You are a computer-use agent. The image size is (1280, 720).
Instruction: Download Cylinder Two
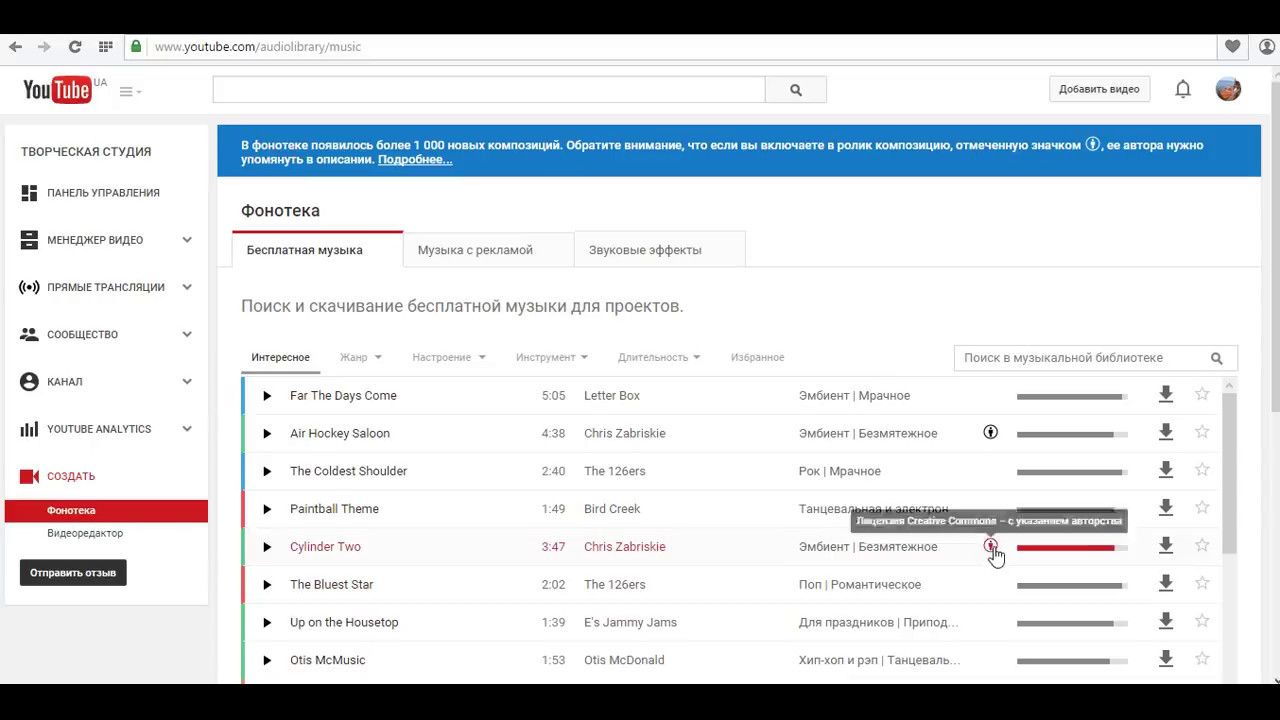click(1165, 545)
